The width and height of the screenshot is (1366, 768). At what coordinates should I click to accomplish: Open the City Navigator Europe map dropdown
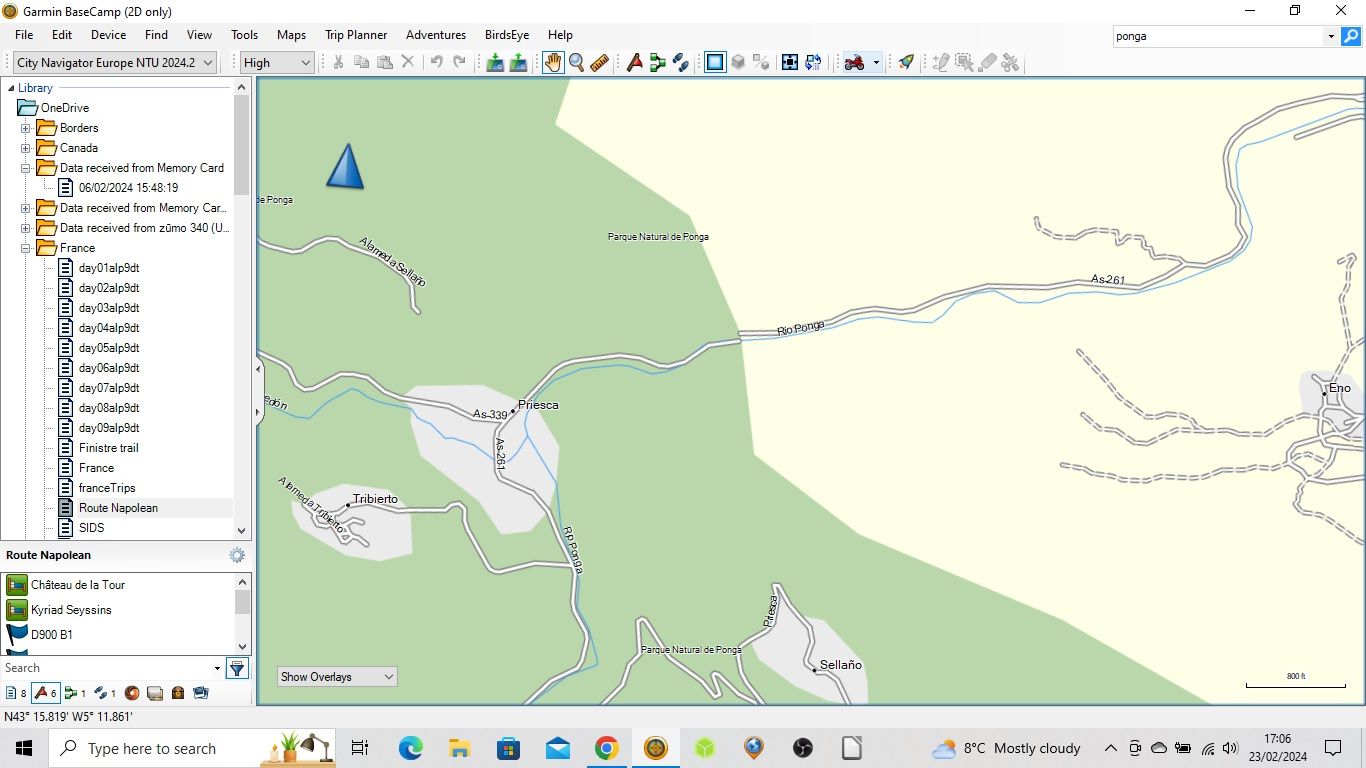click(114, 62)
